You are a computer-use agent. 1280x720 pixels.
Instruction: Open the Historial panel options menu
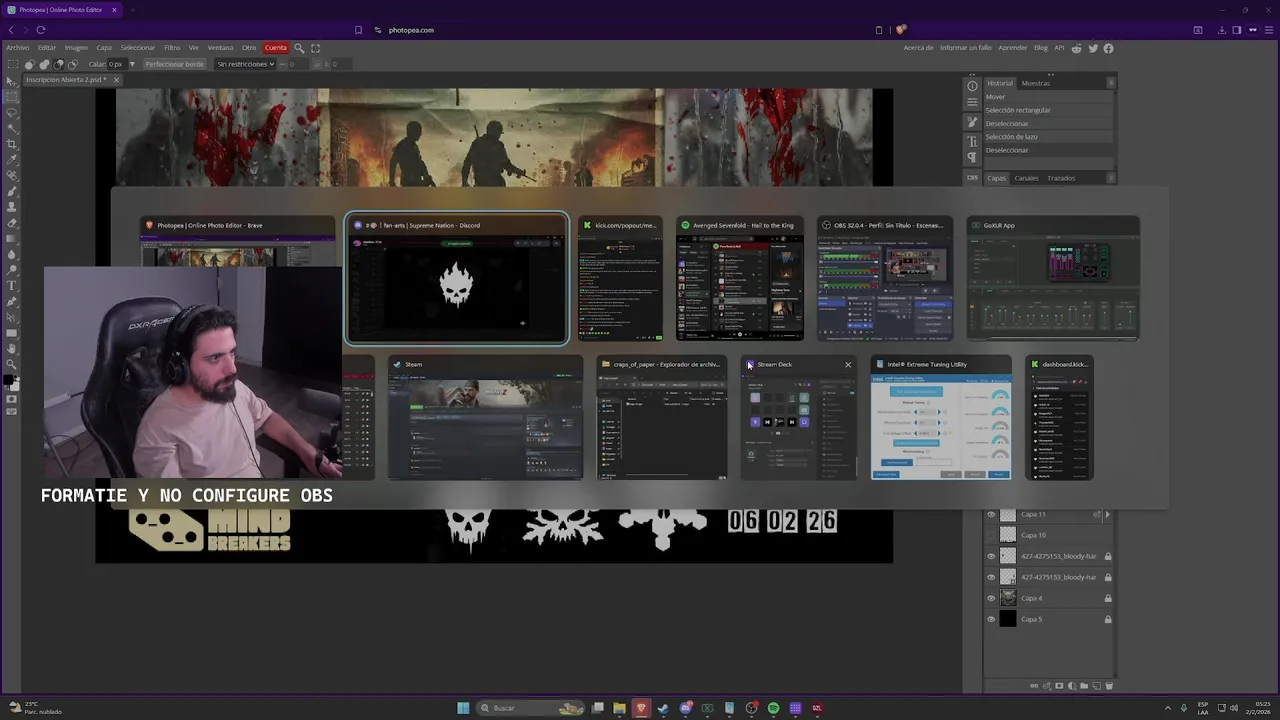point(1110,83)
